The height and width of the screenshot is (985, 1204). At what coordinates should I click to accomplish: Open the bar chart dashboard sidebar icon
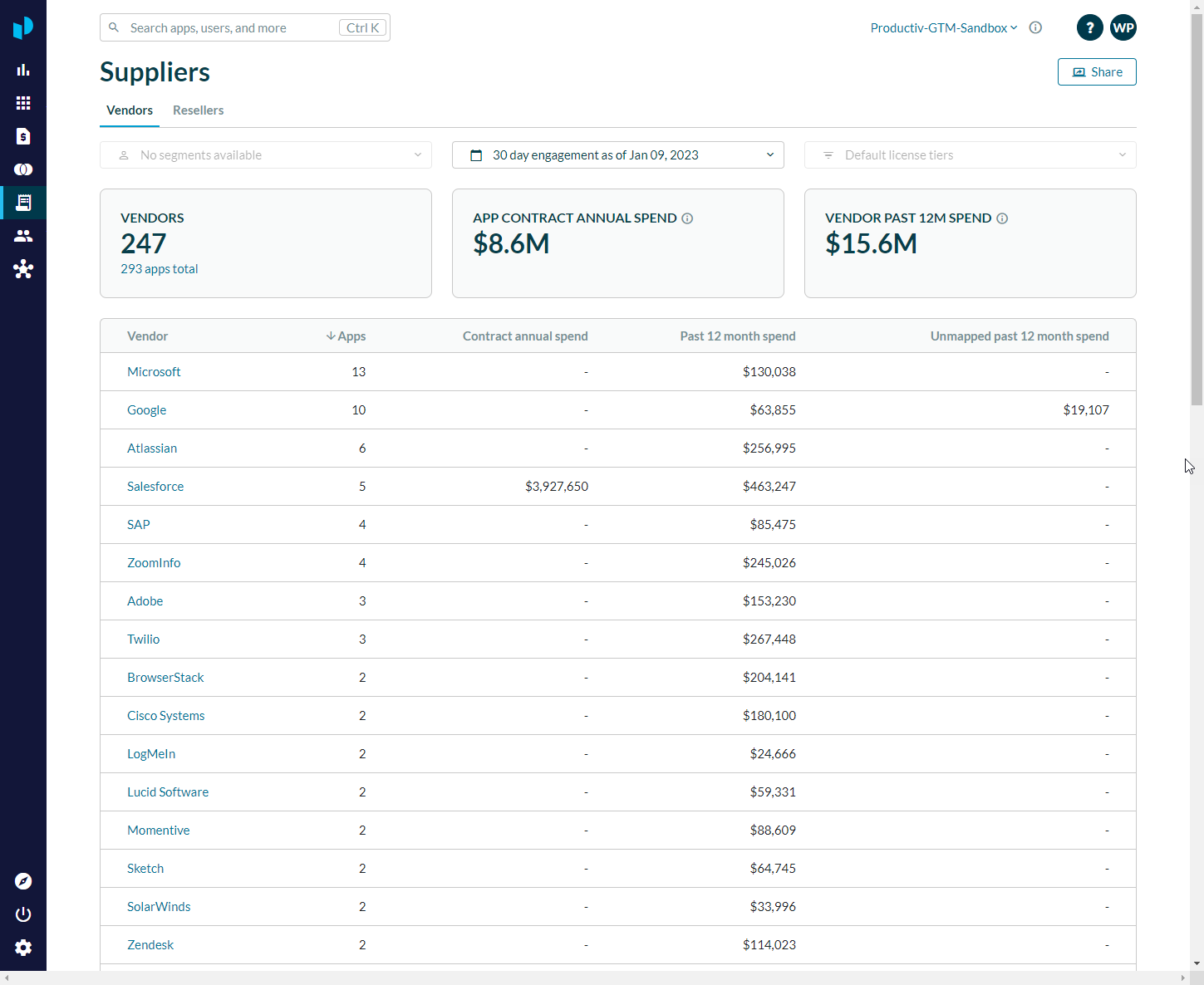click(x=23, y=70)
